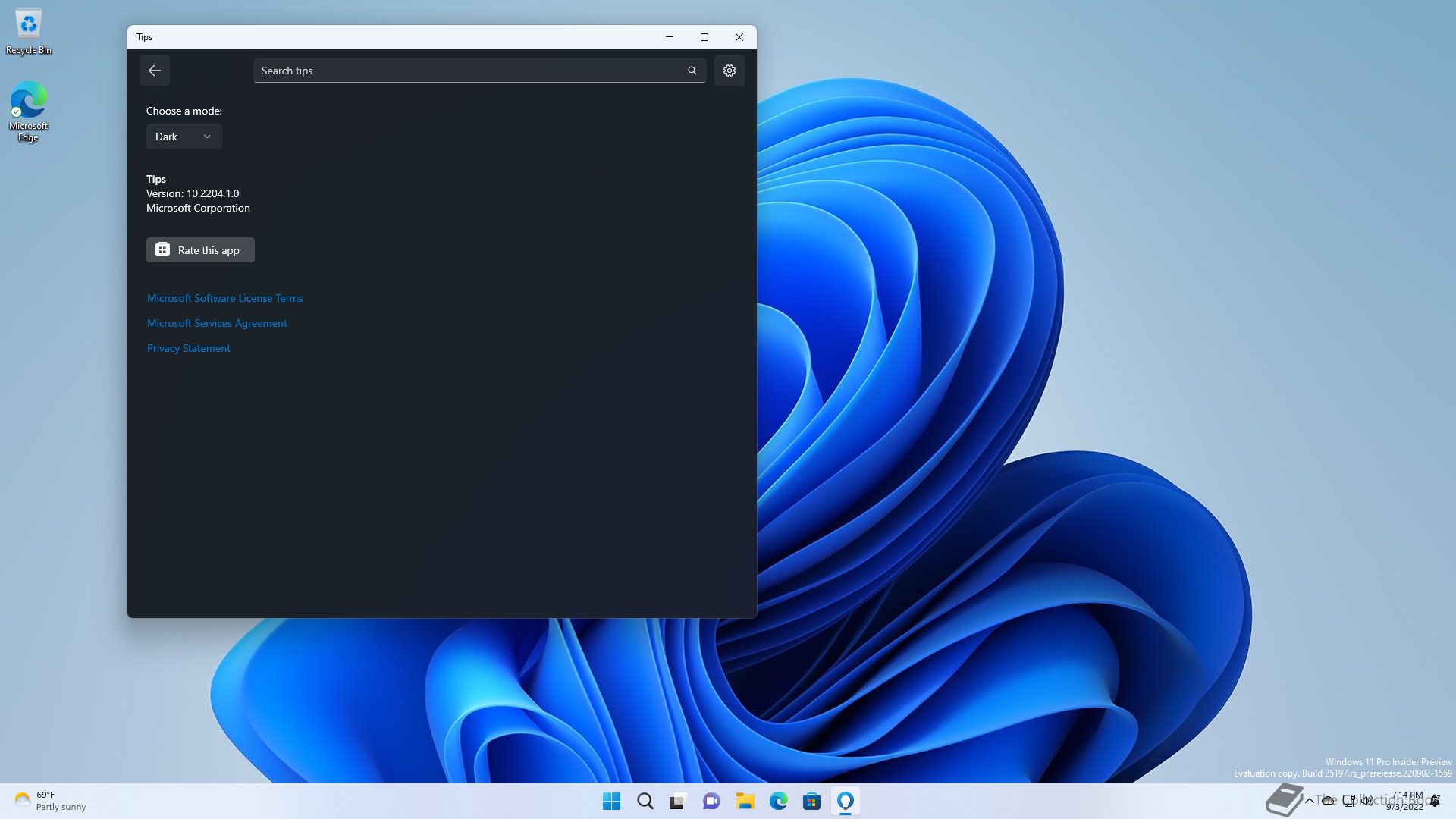Image resolution: width=1456 pixels, height=819 pixels.
Task: Click the magnifier icon in the search box
Action: 692,71
